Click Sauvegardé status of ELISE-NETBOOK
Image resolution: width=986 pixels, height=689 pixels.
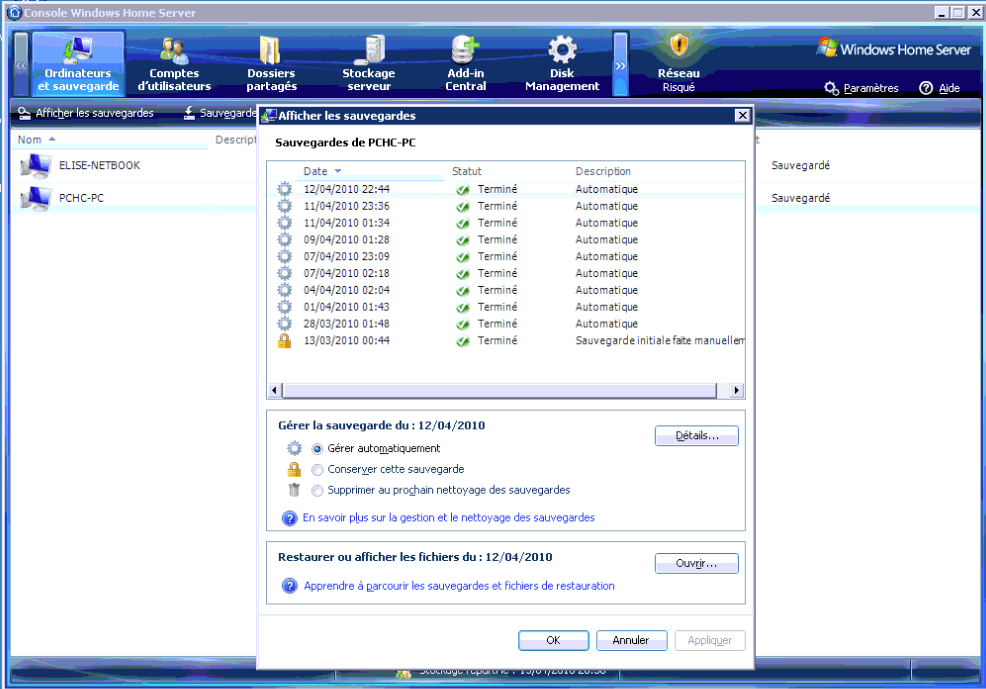[x=800, y=165]
